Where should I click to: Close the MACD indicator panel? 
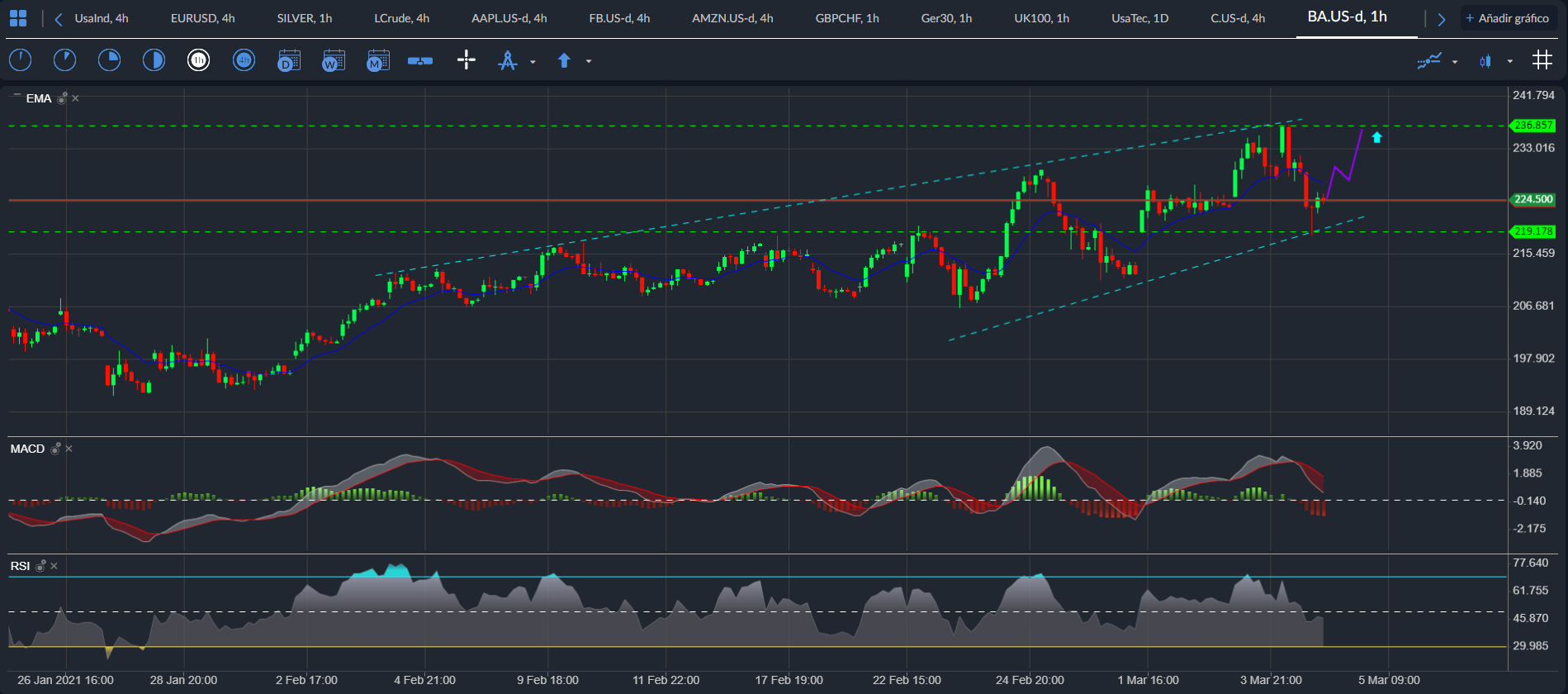pos(69,449)
